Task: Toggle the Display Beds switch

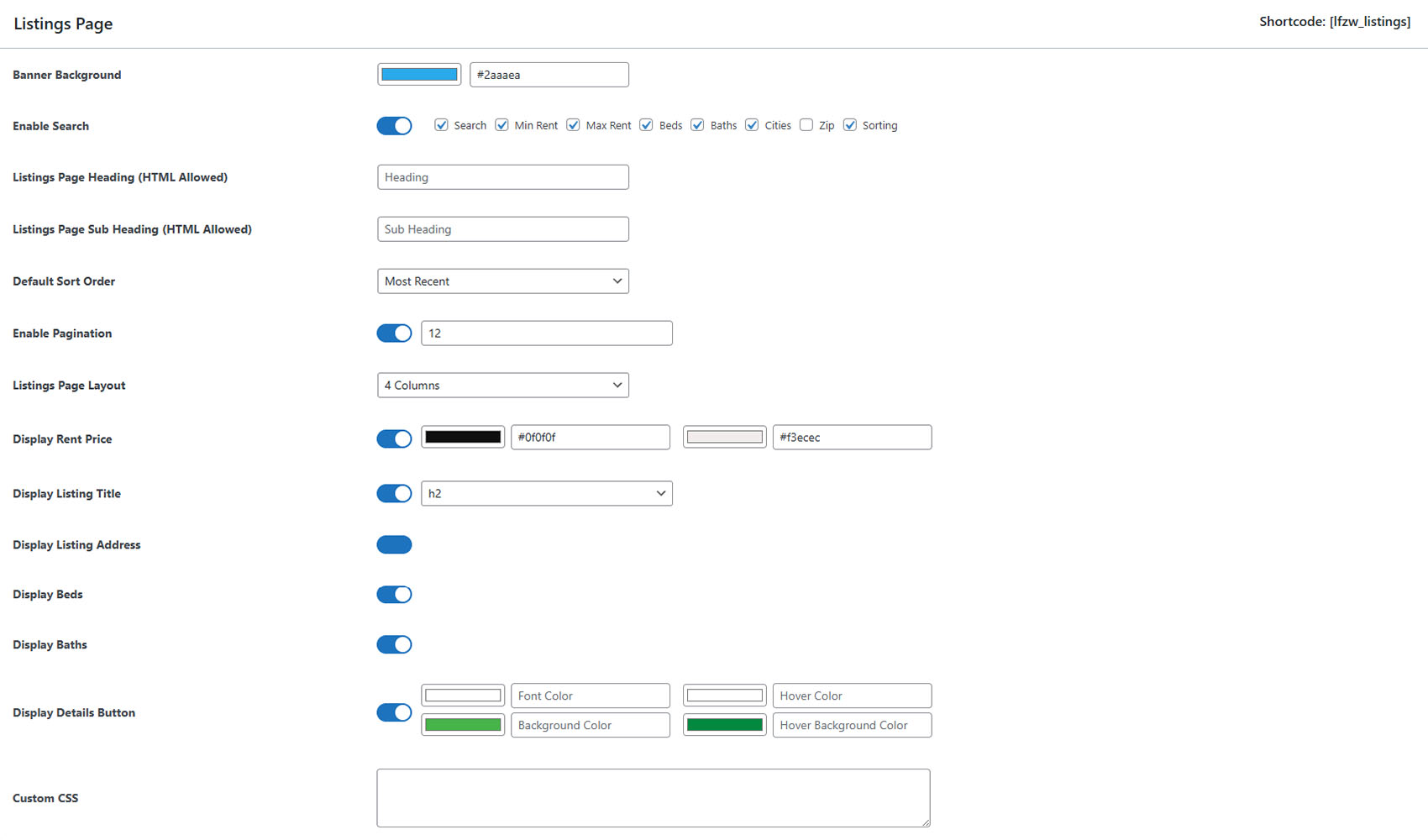Action: 394,595
